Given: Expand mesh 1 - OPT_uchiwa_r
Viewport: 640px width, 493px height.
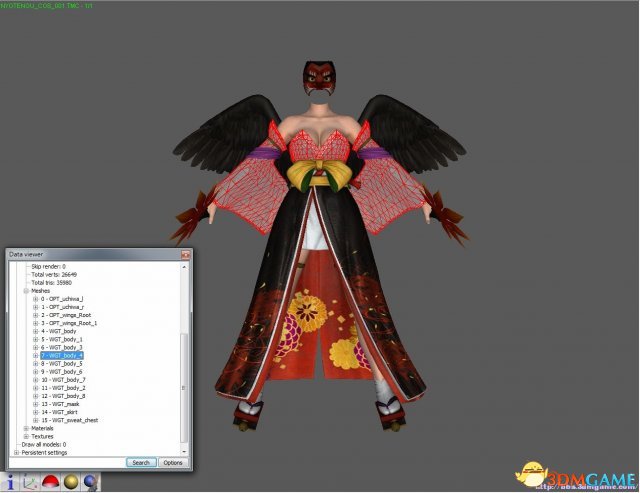Looking at the screenshot, I should point(36,307).
